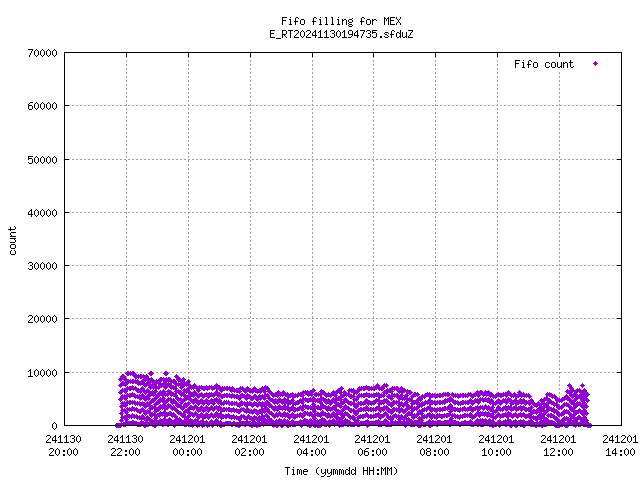This screenshot has height=480, width=640.
Task: Click the y-axis value 50000
Action: 42,160
